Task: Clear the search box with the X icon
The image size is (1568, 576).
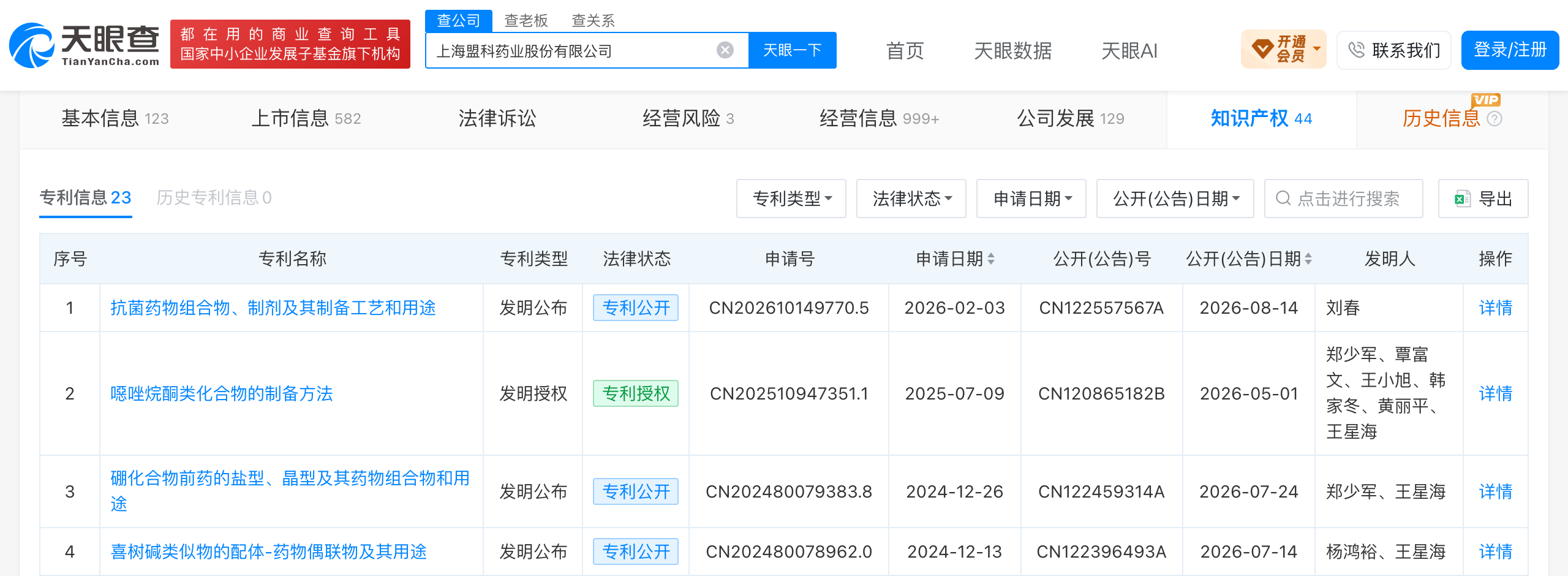Action: [x=725, y=50]
